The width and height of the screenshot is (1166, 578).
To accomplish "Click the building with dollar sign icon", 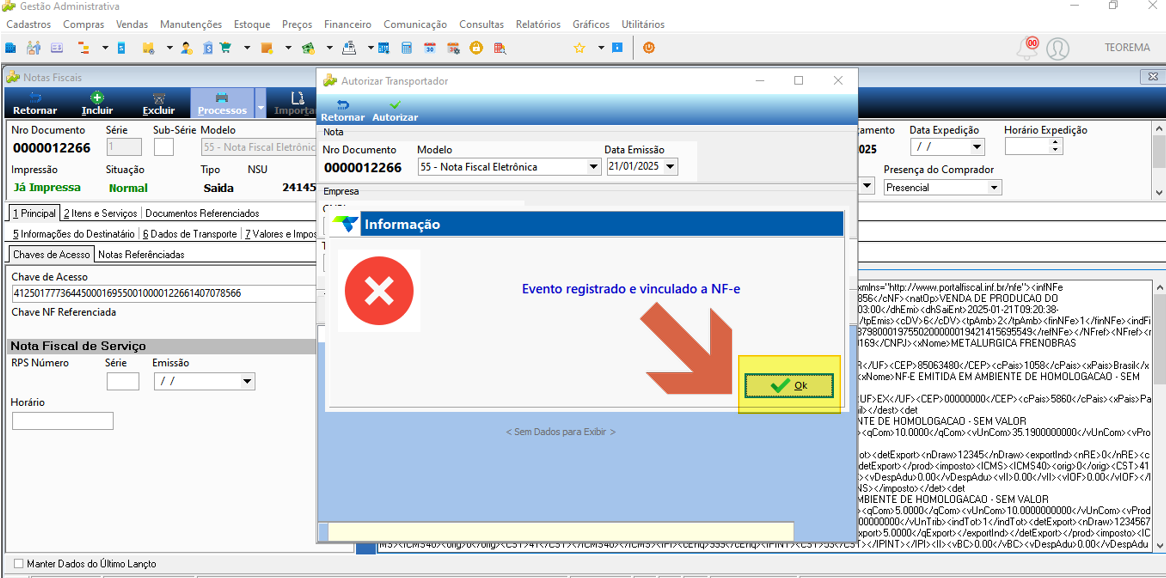I will (x=207, y=48).
